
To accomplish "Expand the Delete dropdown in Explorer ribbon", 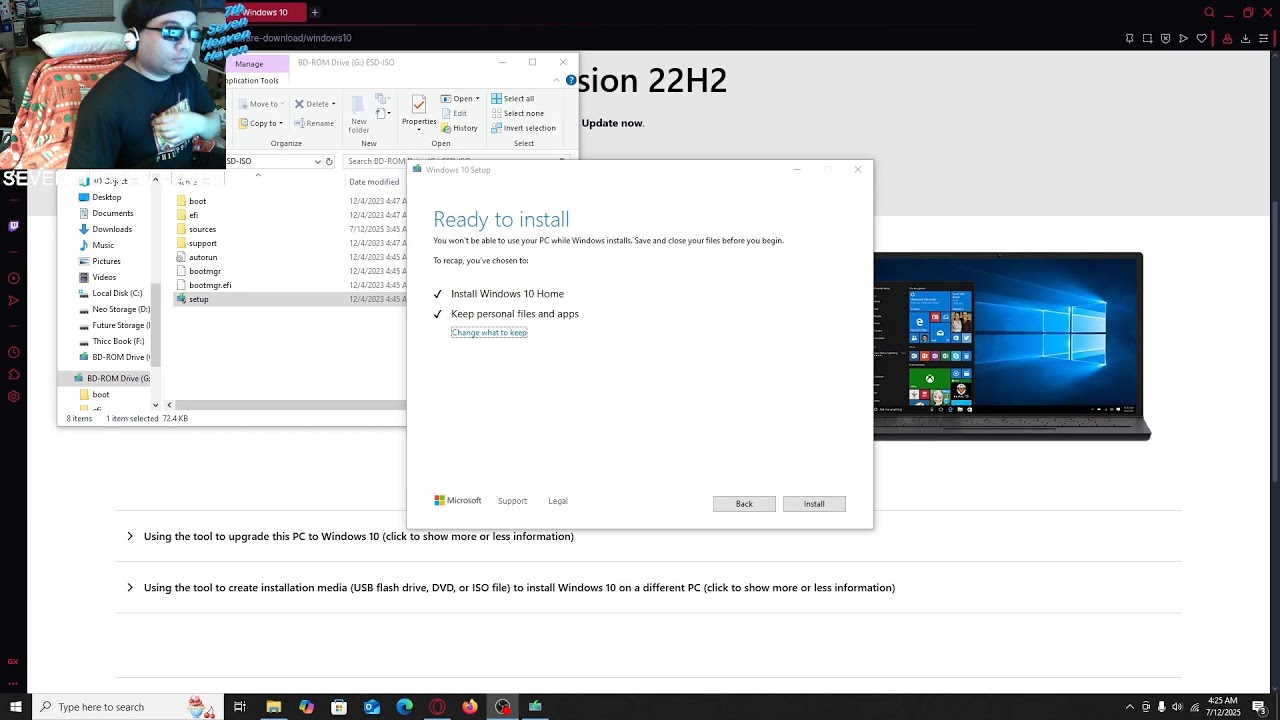I will coord(334,104).
